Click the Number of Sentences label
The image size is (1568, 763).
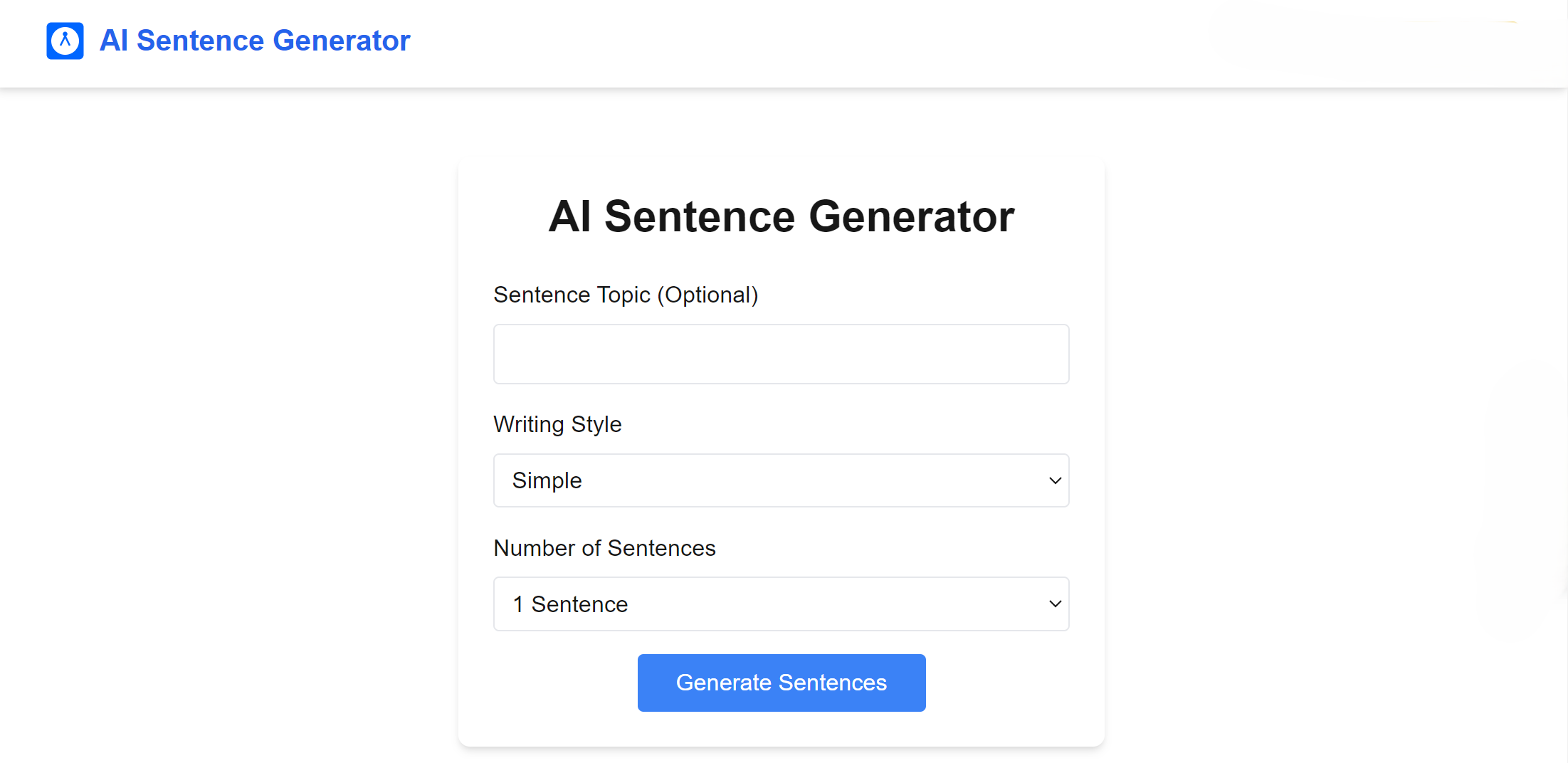coord(604,548)
